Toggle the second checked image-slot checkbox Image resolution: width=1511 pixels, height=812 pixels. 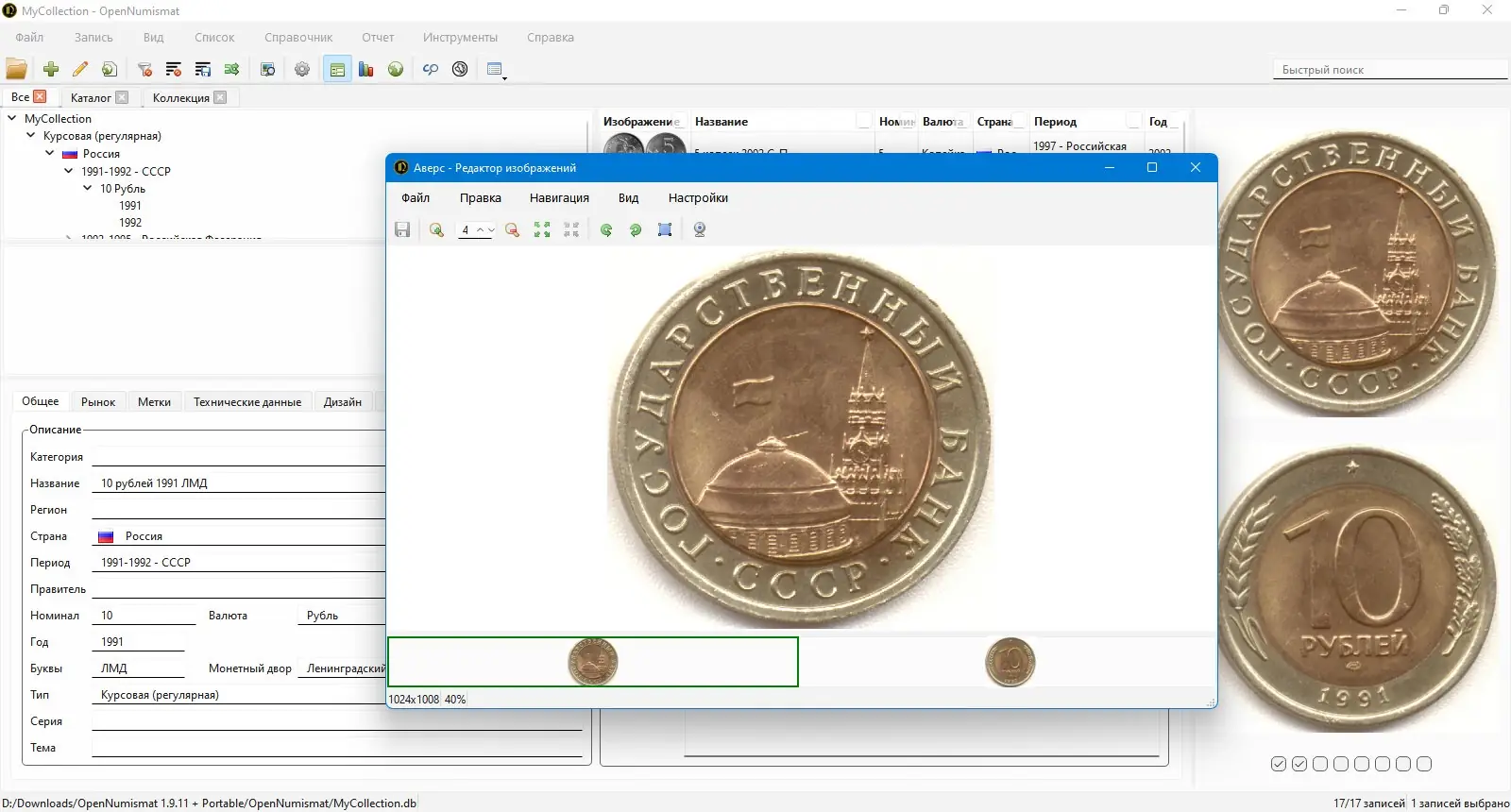pos(1299,764)
